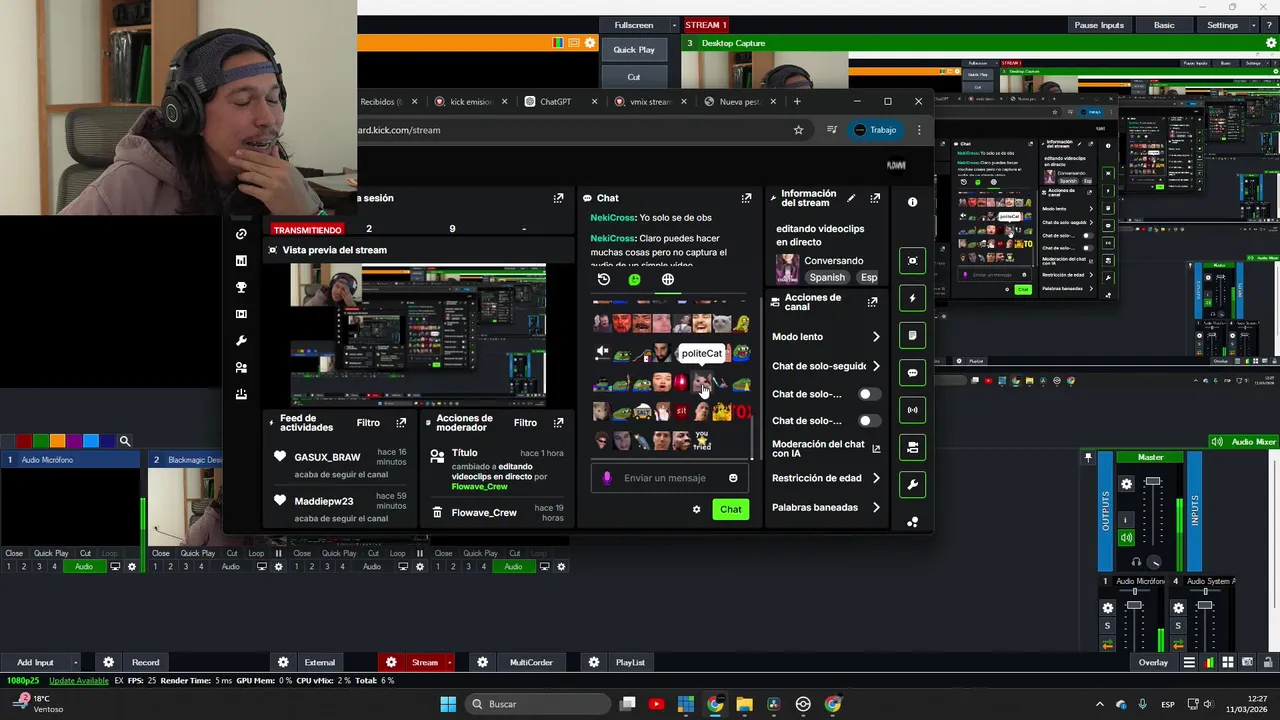
Task: Open achievements trophy icon in Kick sidebar
Action: pyautogui.click(x=241, y=287)
